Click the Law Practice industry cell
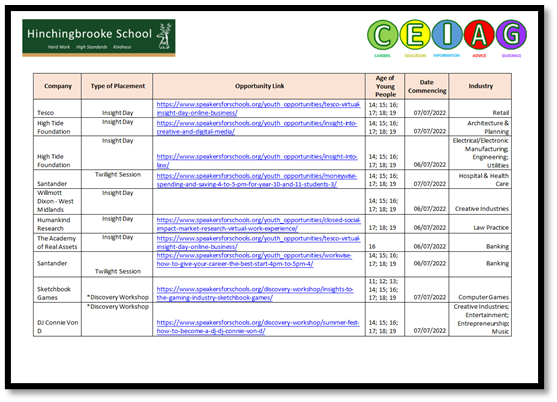557x402 pixels. point(480,224)
